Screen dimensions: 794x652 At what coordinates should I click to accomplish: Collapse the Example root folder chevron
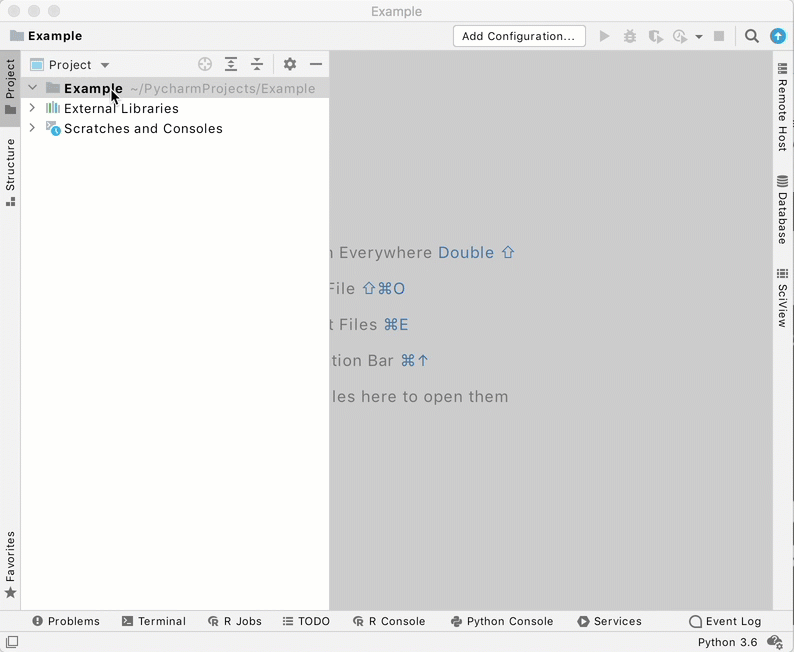click(x=32, y=88)
